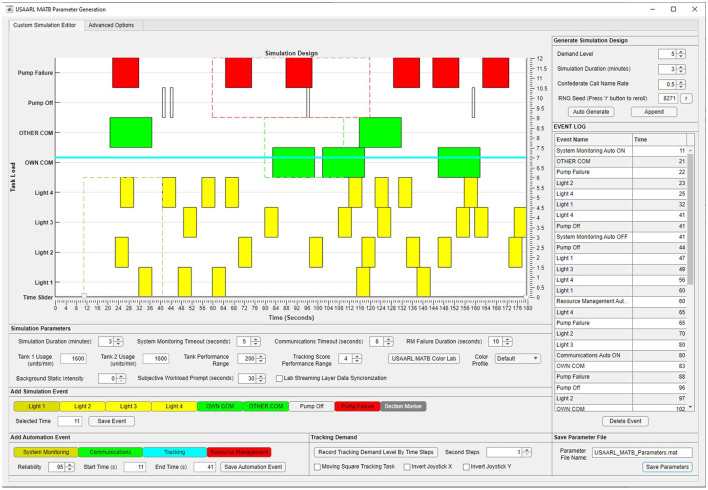Open the USAARL MATB Color Lab
The height and width of the screenshot is (490, 708).
point(423,357)
